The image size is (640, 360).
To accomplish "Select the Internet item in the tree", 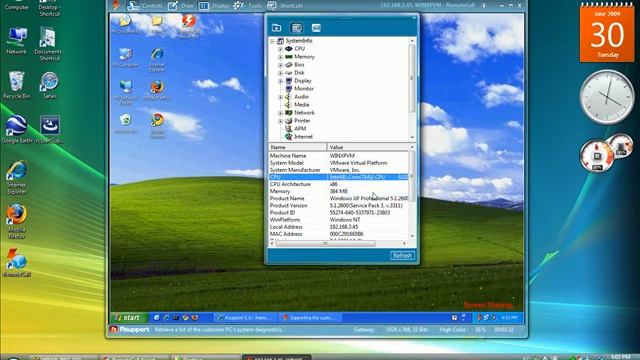I will [303, 137].
